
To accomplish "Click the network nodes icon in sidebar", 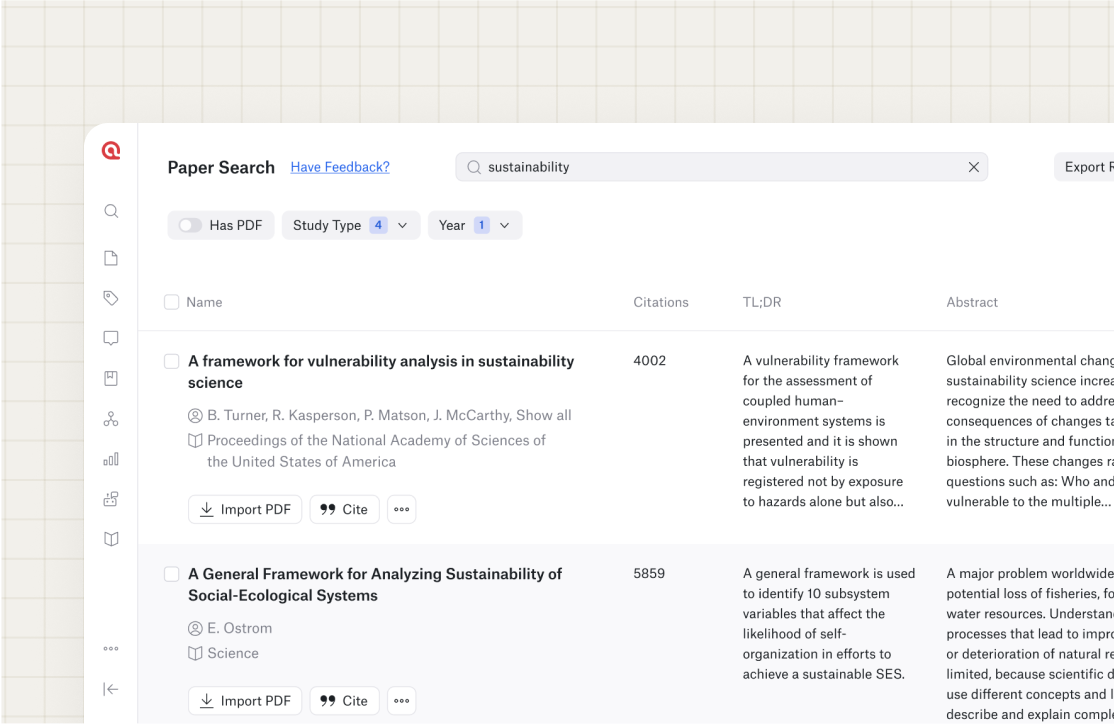I will pos(111,419).
